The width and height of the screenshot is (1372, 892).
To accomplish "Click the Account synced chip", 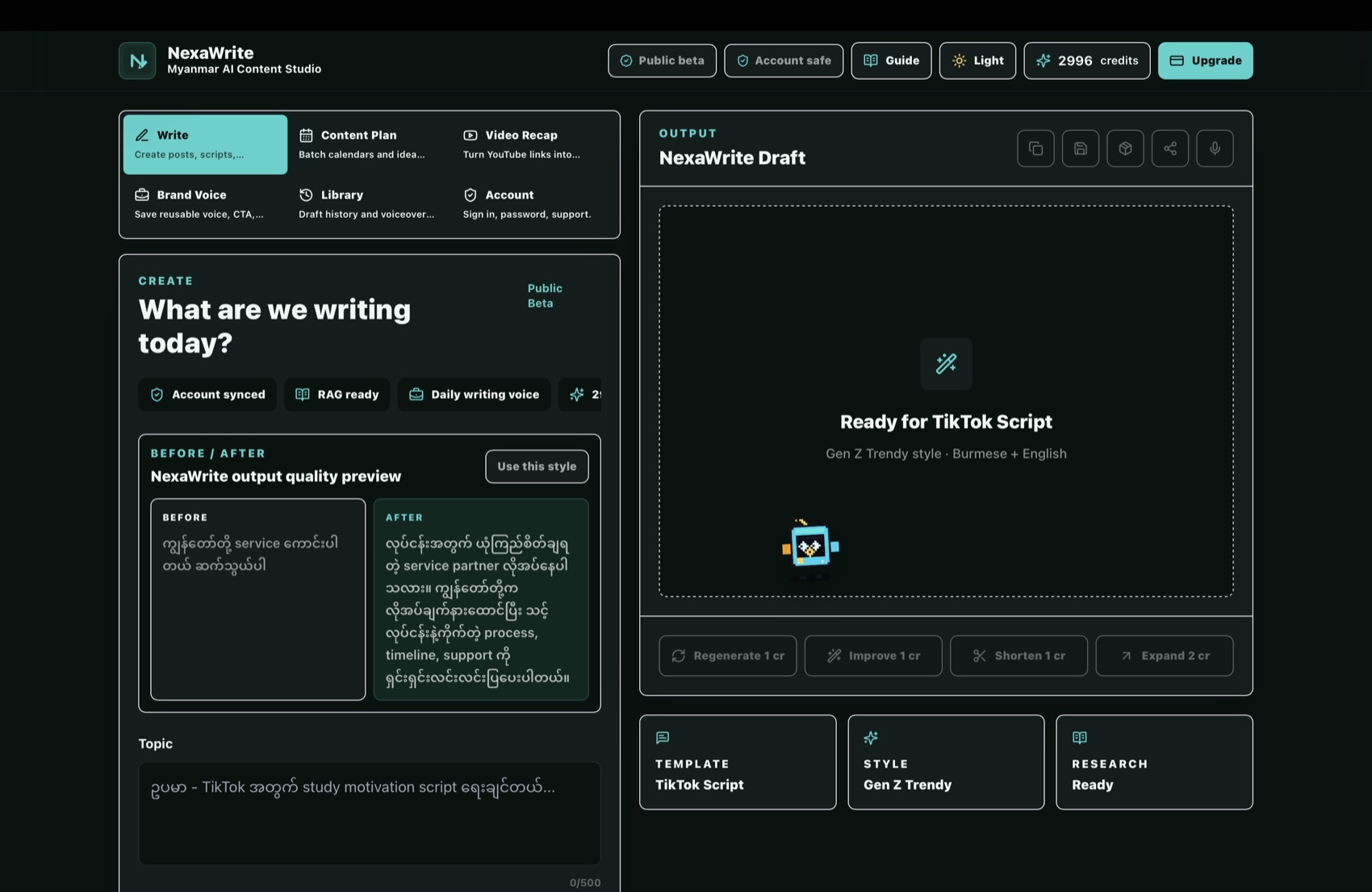I will coord(207,394).
